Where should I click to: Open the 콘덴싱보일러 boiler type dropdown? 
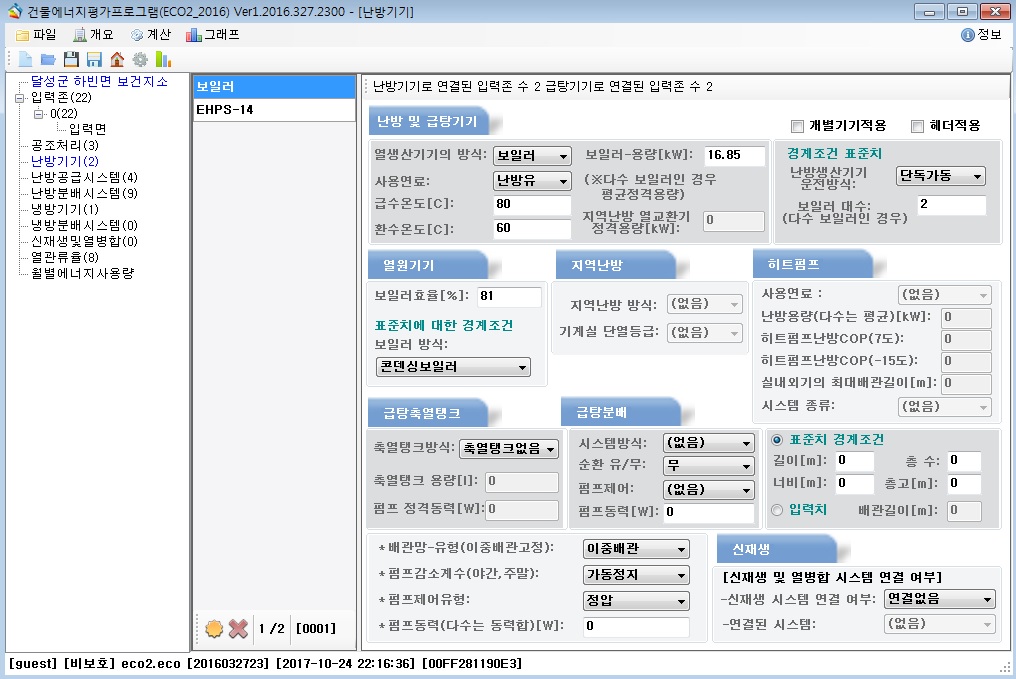(x=453, y=367)
